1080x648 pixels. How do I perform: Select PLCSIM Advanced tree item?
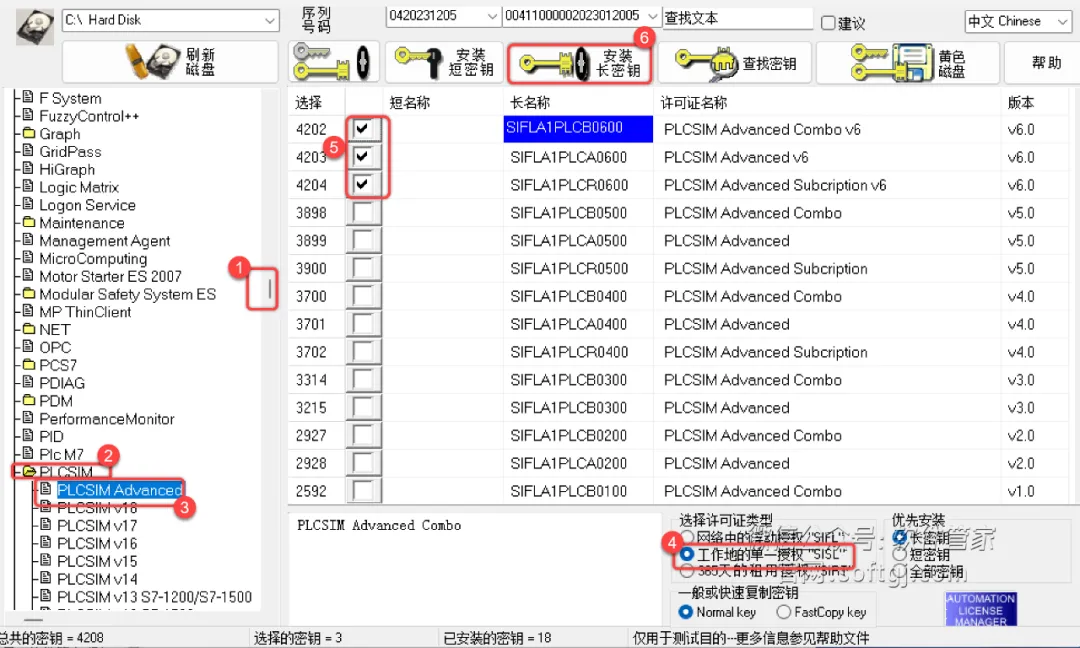coord(119,490)
